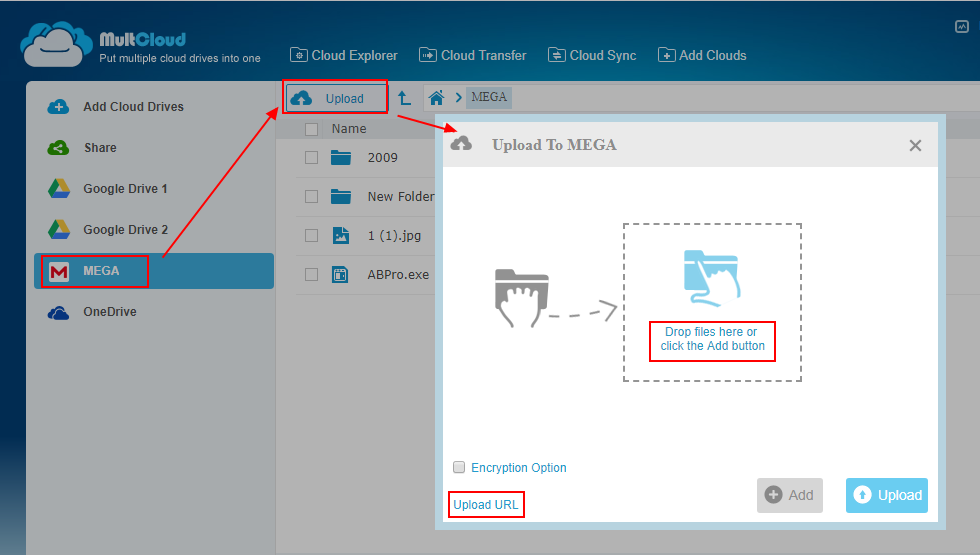Close the Upload To MEGA dialog
980x555 pixels.
pos(915,146)
